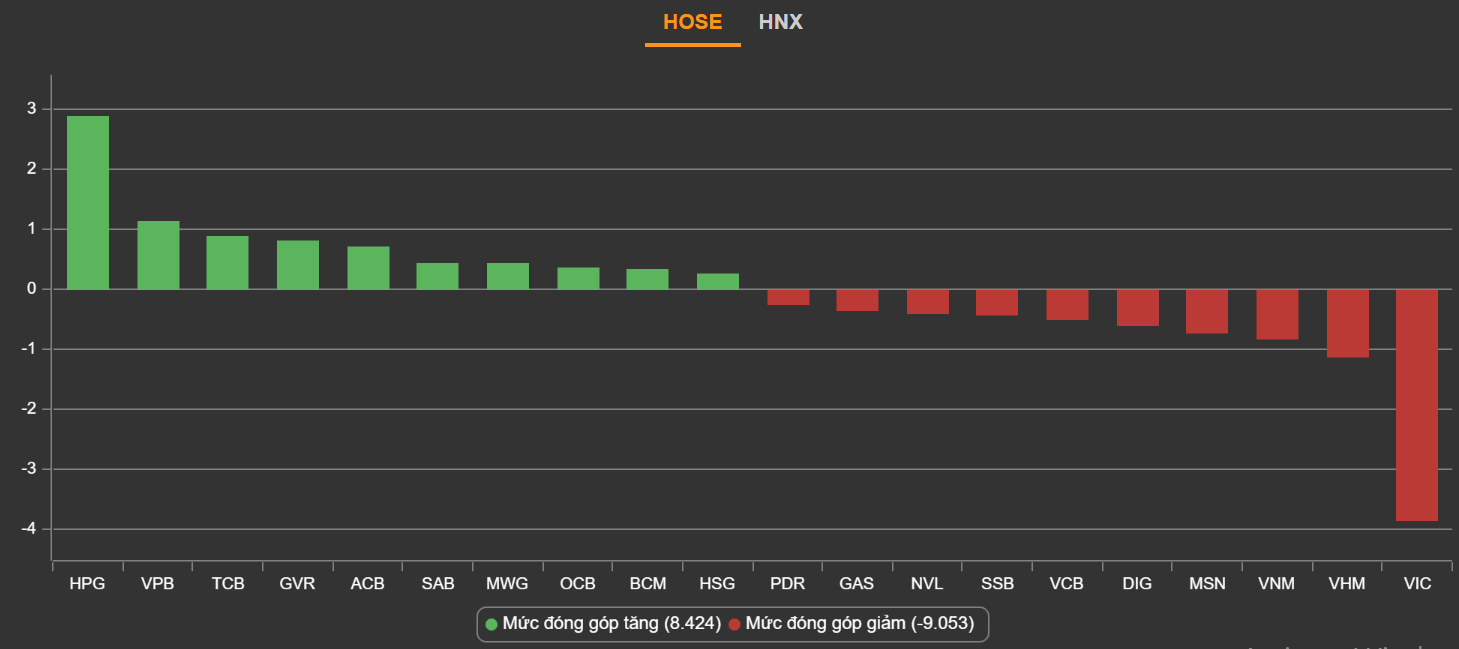Click the VIC red bar
1459x649 pixels.
coord(1417,405)
